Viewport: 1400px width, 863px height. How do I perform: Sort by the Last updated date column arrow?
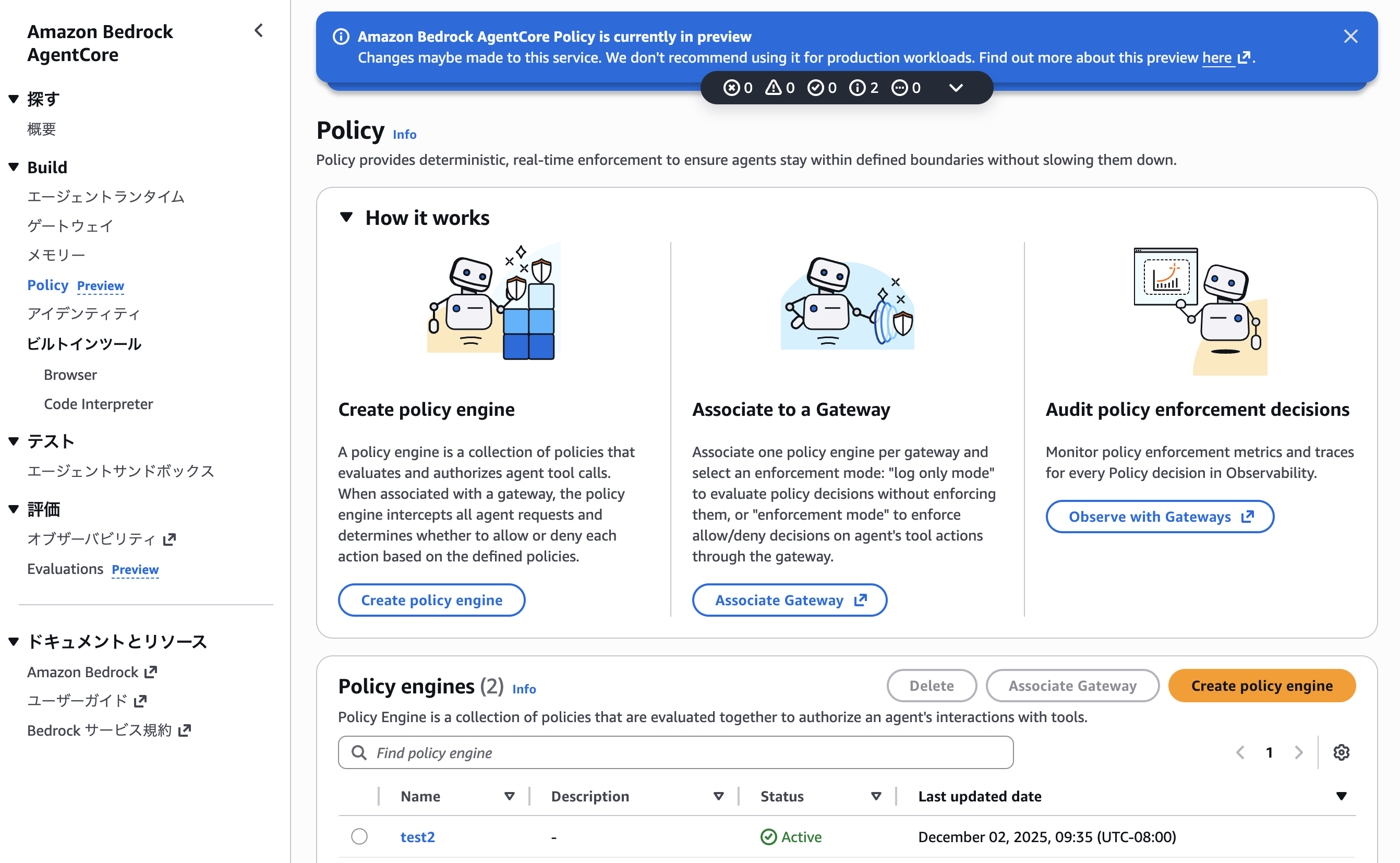point(1341,796)
